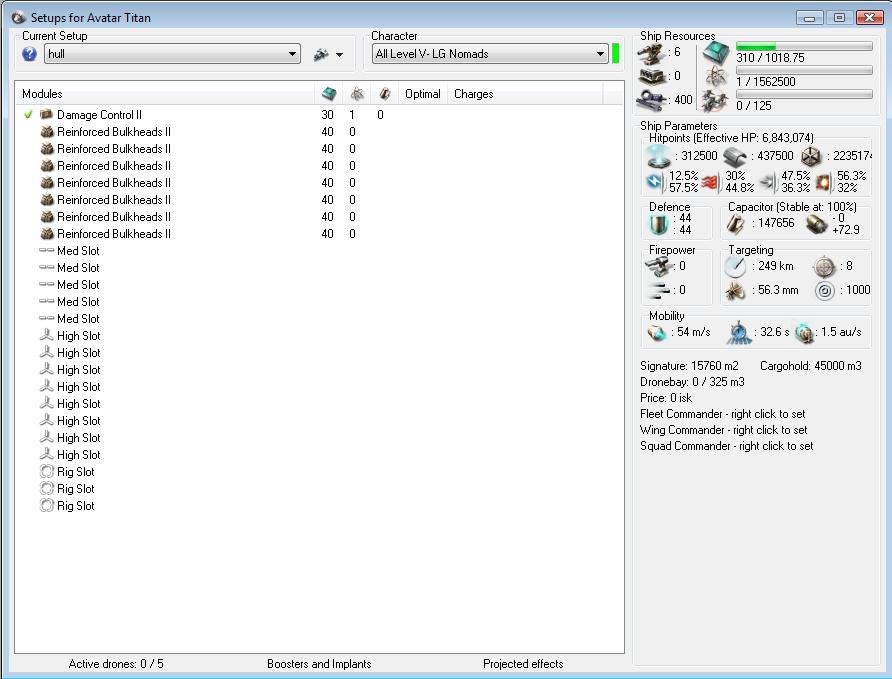Screen dimensions: 892x679
Task: Click the max targets icon showing 8
Action: point(824,267)
